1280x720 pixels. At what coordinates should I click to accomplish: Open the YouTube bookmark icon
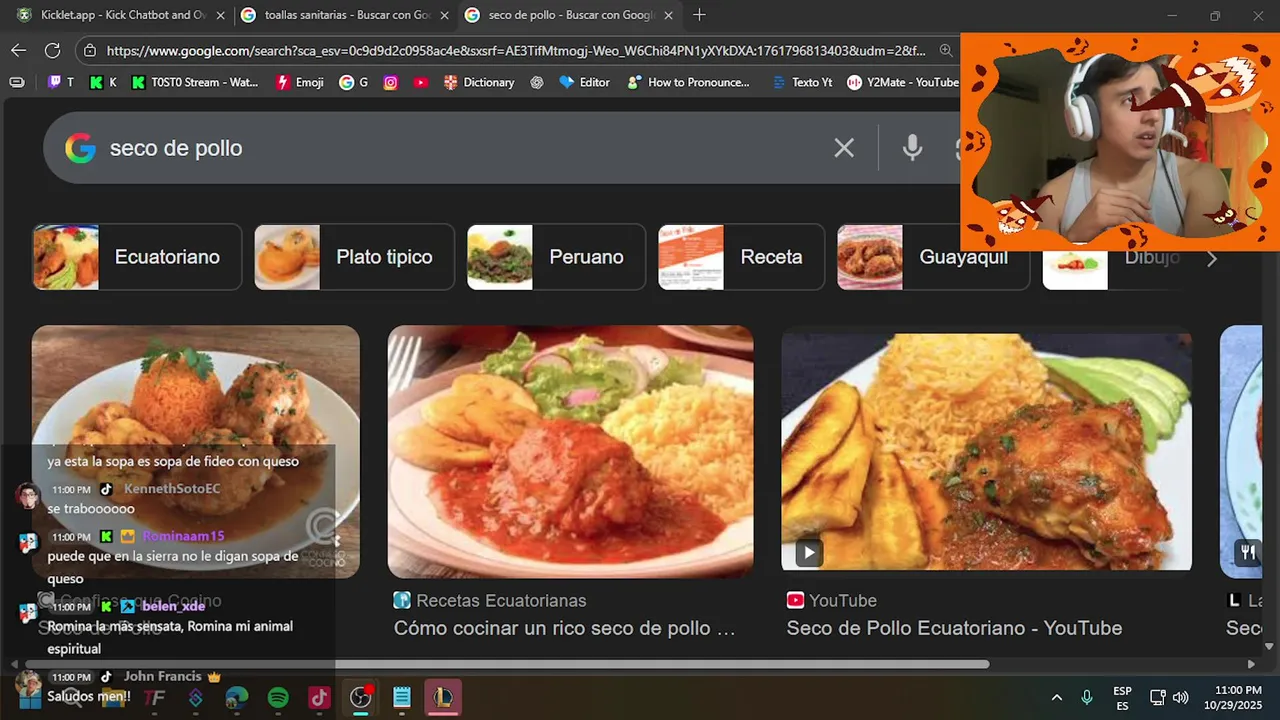421,82
